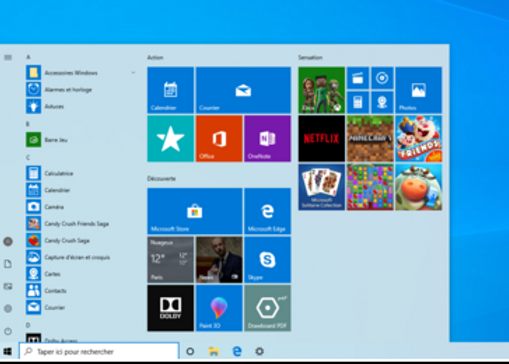Open the Courrier mail tile

[243, 90]
